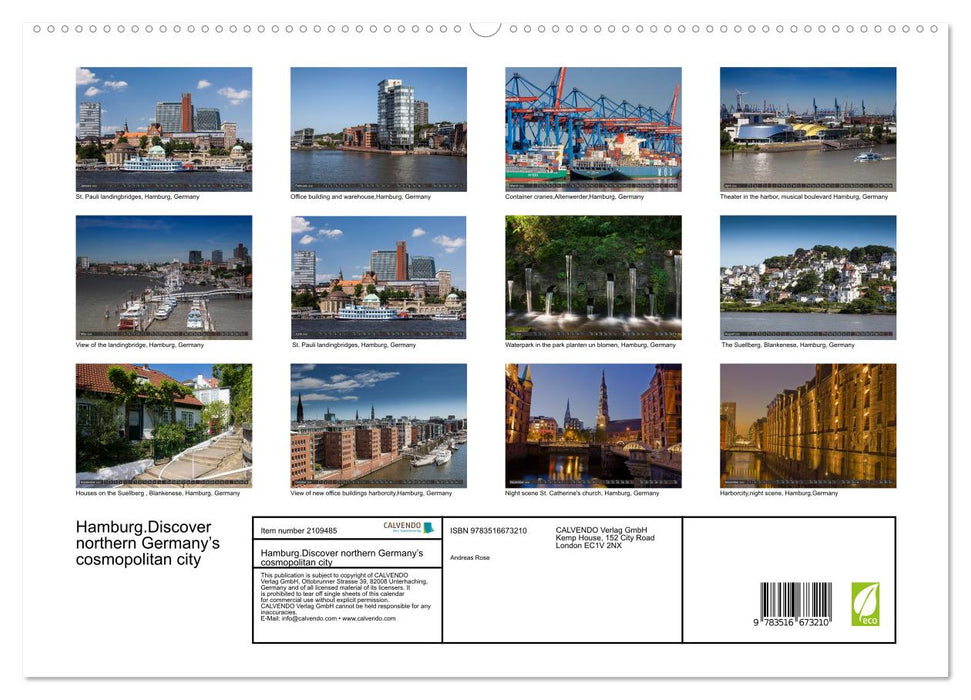Viewport: 971px width, 700px height.
Task: Click the author name Andreas Rose
Action: (470, 557)
